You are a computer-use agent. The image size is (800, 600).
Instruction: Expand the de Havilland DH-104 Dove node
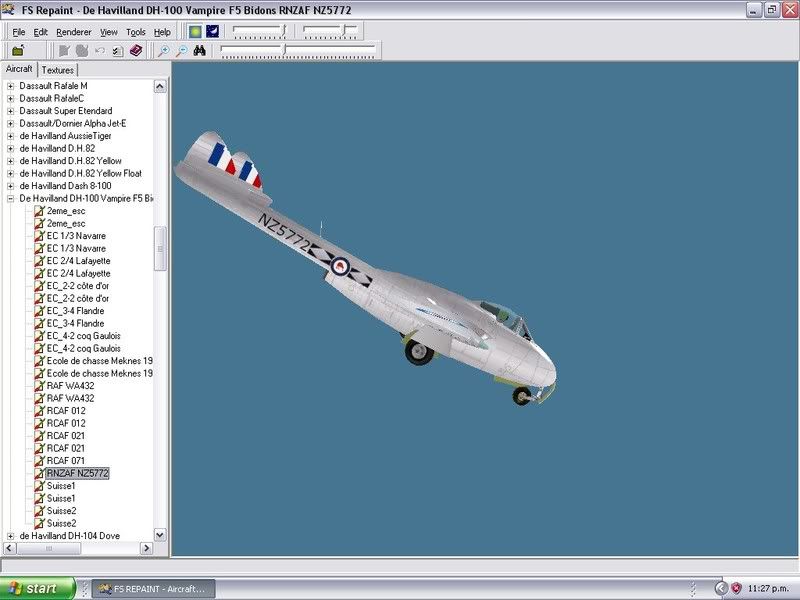(x=11, y=536)
